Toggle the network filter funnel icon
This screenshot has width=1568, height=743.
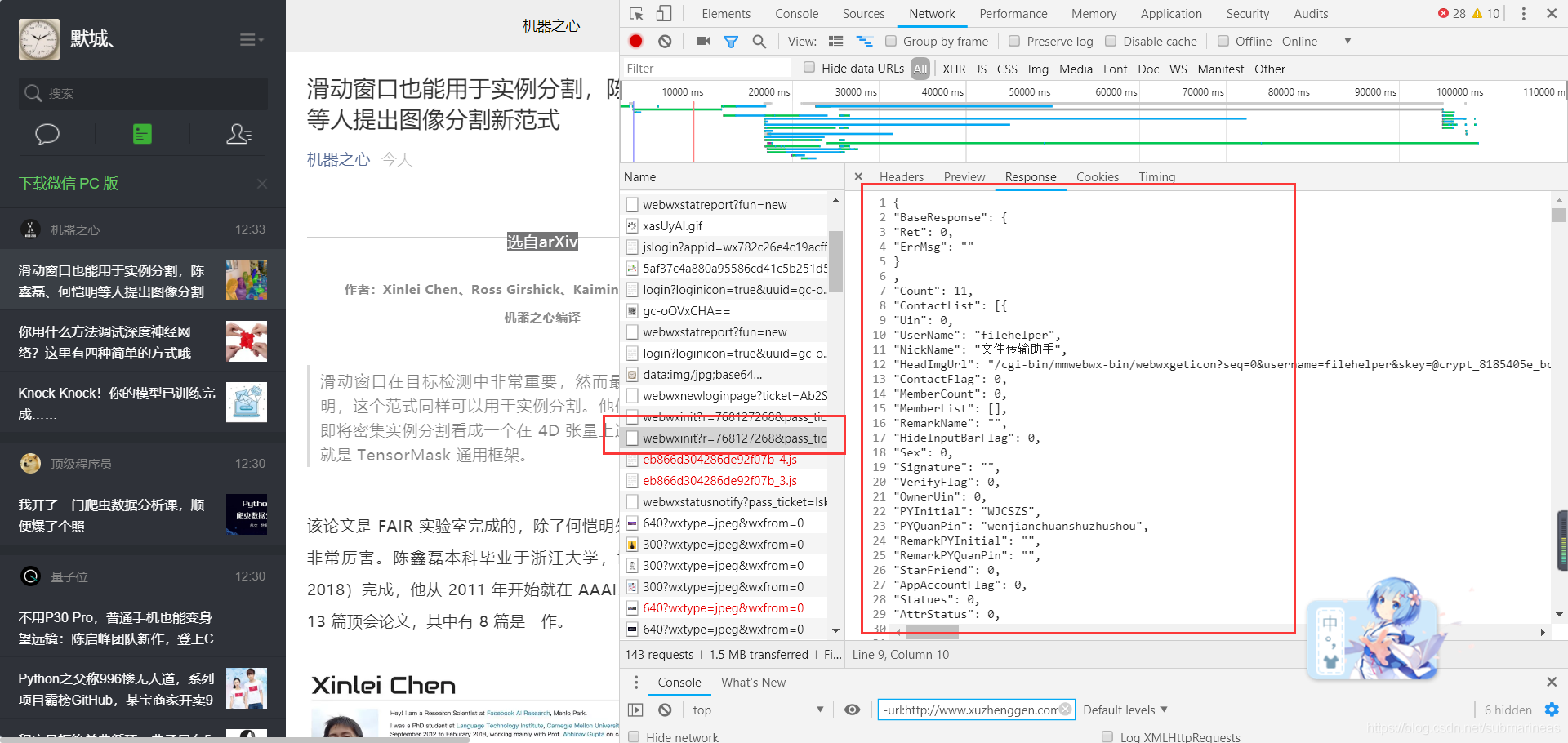coord(731,42)
